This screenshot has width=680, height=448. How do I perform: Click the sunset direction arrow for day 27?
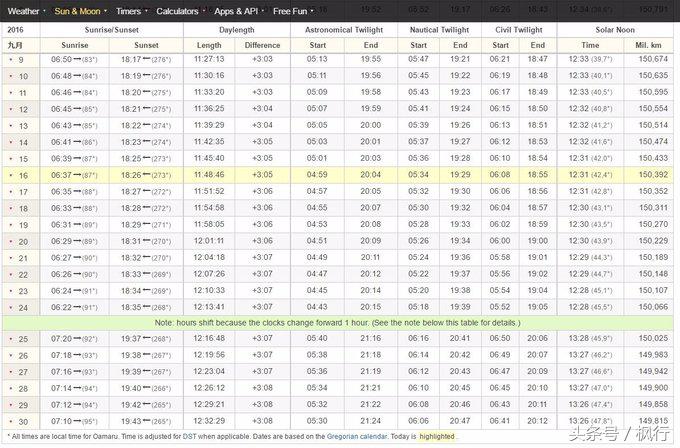[146, 372]
